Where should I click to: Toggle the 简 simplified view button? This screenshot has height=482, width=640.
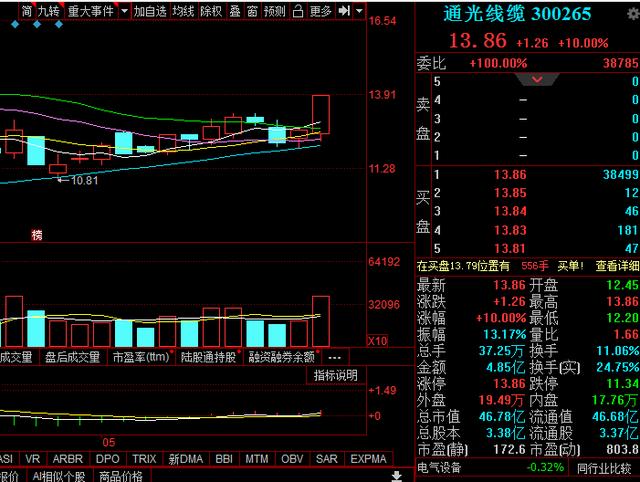click(x=27, y=11)
